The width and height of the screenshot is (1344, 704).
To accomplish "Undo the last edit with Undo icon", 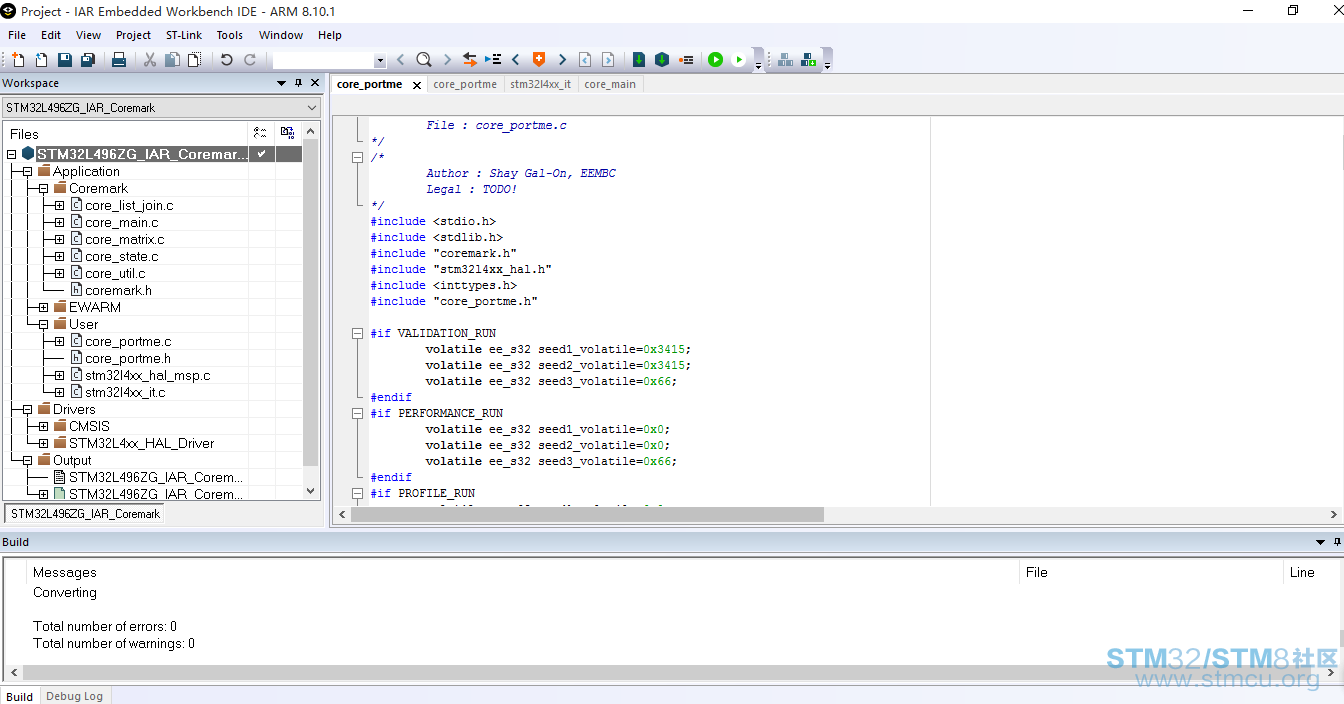I will 227,60.
